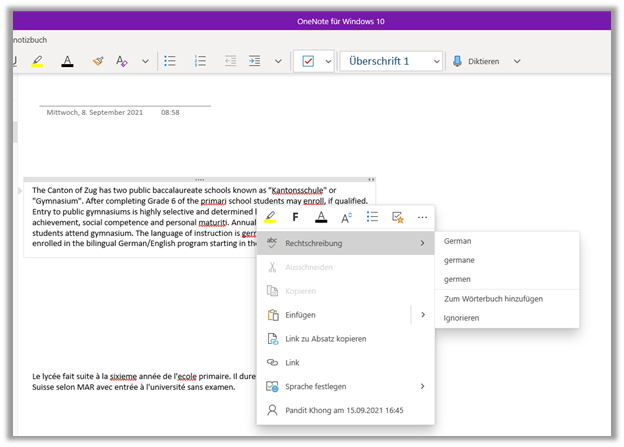This screenshot has height=447, width=624.
Task: Click the format painter icon in the ribbon
Action: click(97, 61)
